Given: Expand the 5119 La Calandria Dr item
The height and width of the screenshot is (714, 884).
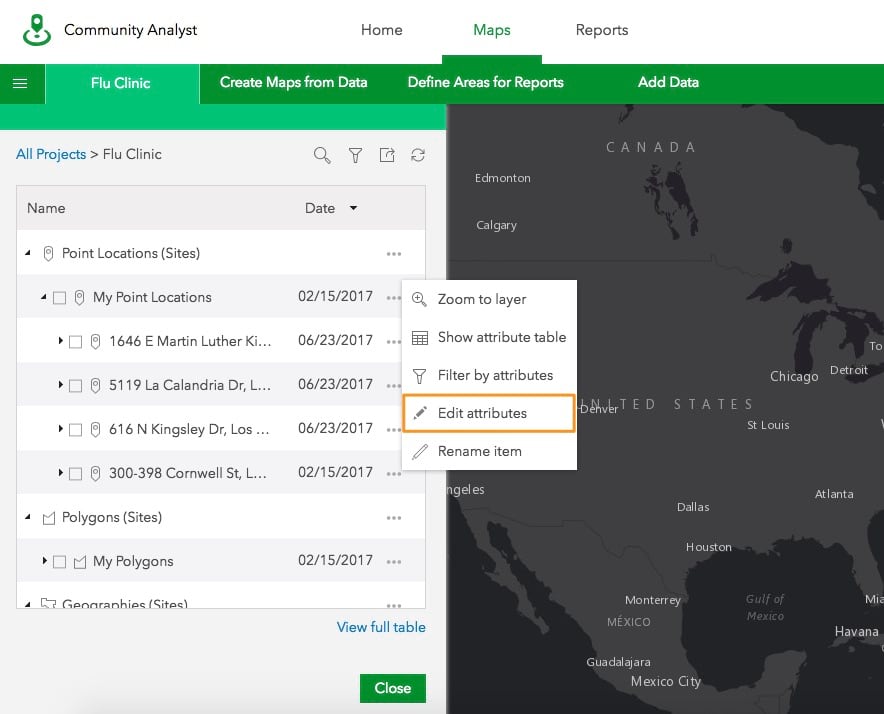Looking at the screenshot, I should [60, 385].
